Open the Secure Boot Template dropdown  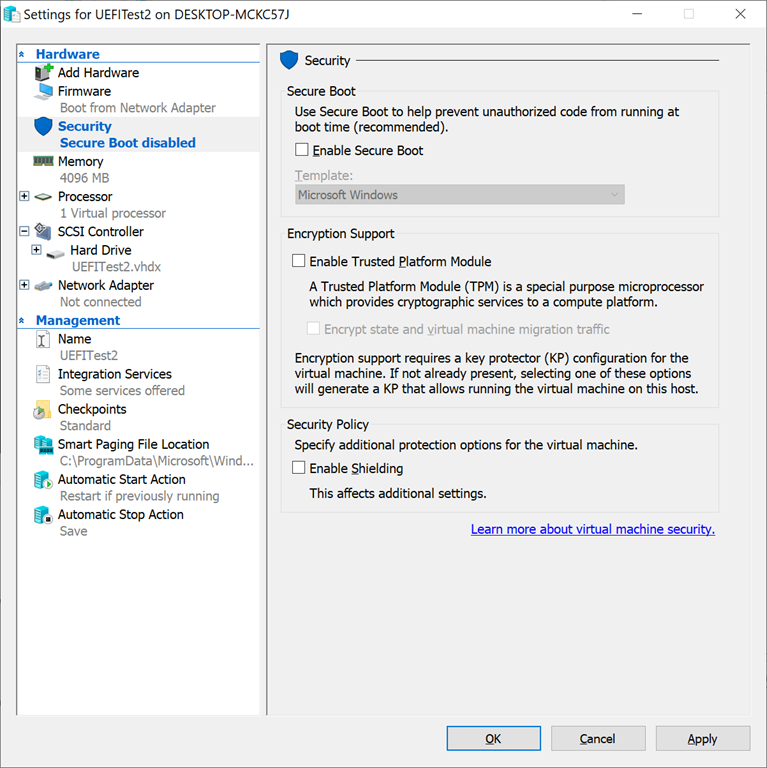pos(460,195)
